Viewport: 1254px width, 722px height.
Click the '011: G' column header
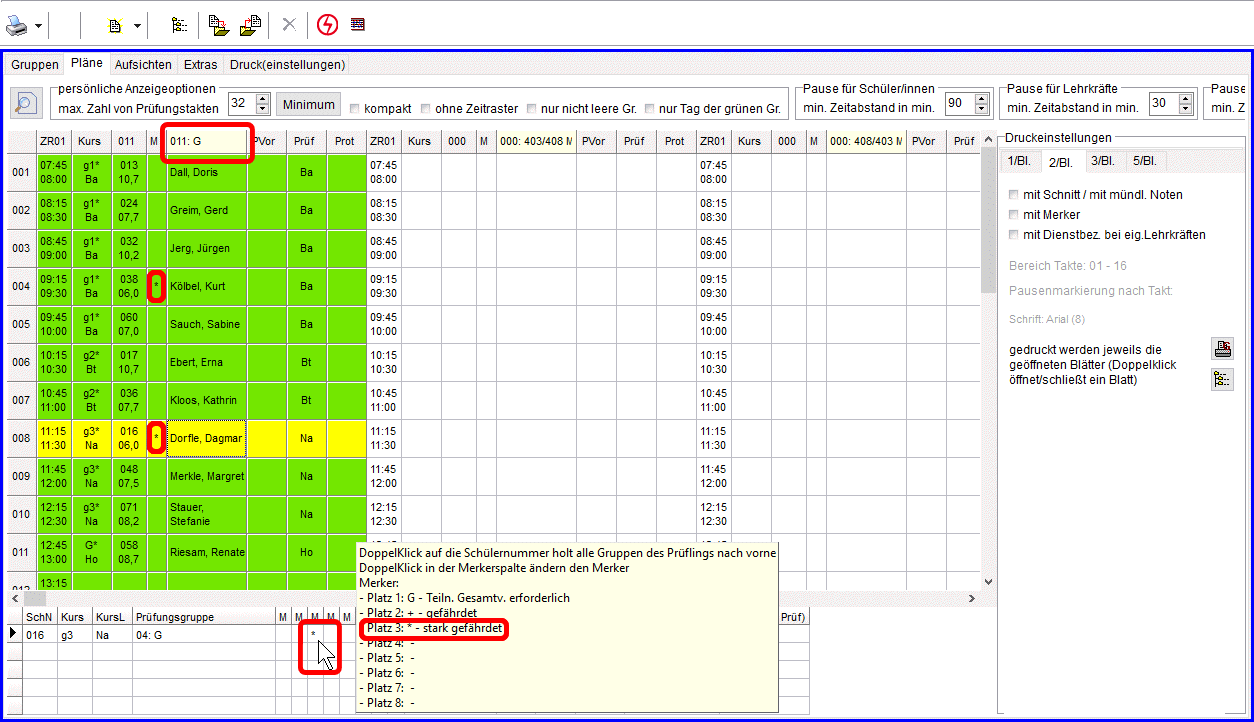tap(207, 142)
